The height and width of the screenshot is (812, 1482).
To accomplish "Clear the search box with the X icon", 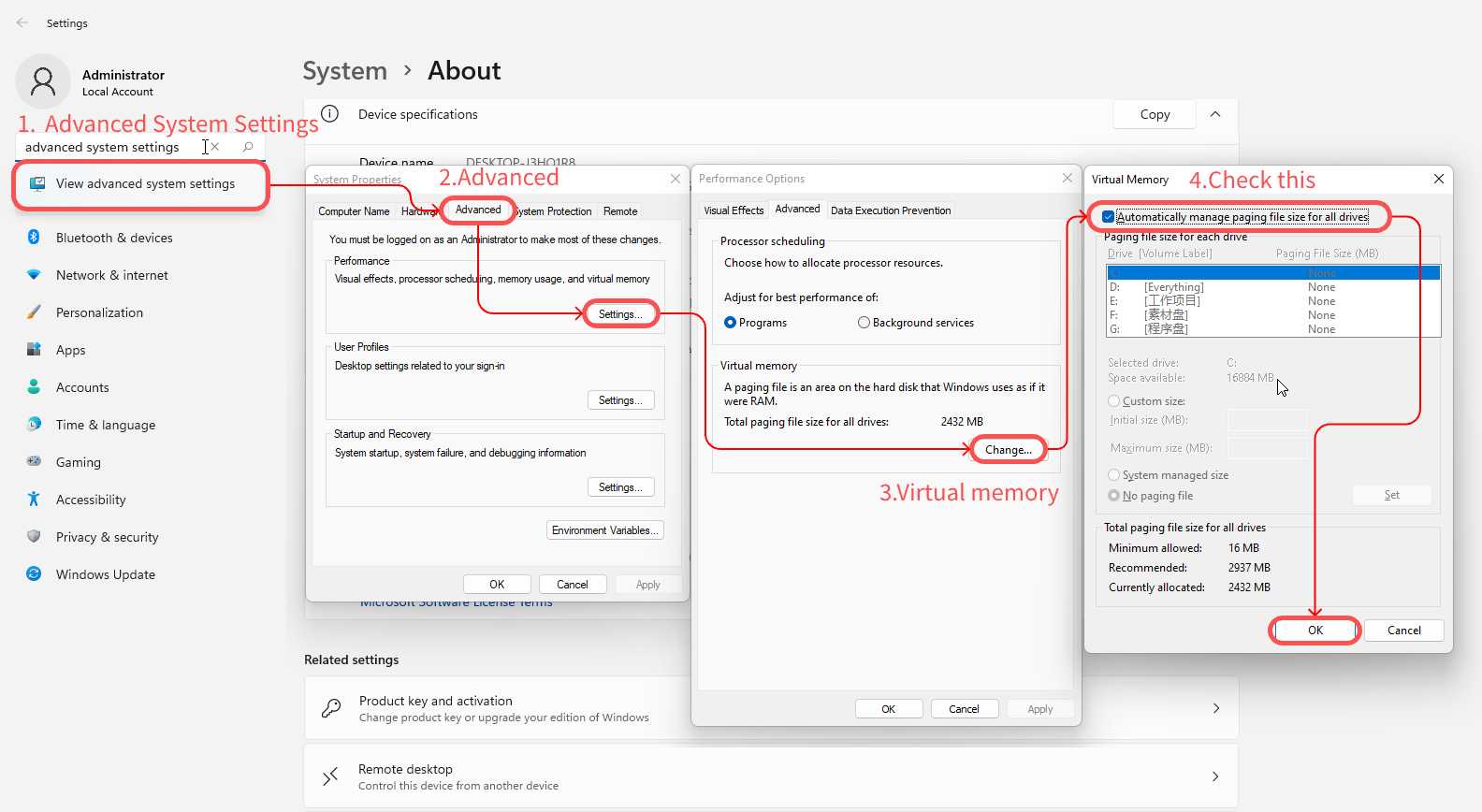I will (215, 147).
